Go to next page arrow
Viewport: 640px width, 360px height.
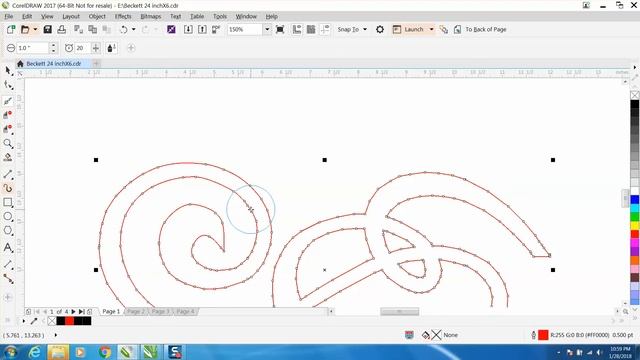click(x=73, y=311)
